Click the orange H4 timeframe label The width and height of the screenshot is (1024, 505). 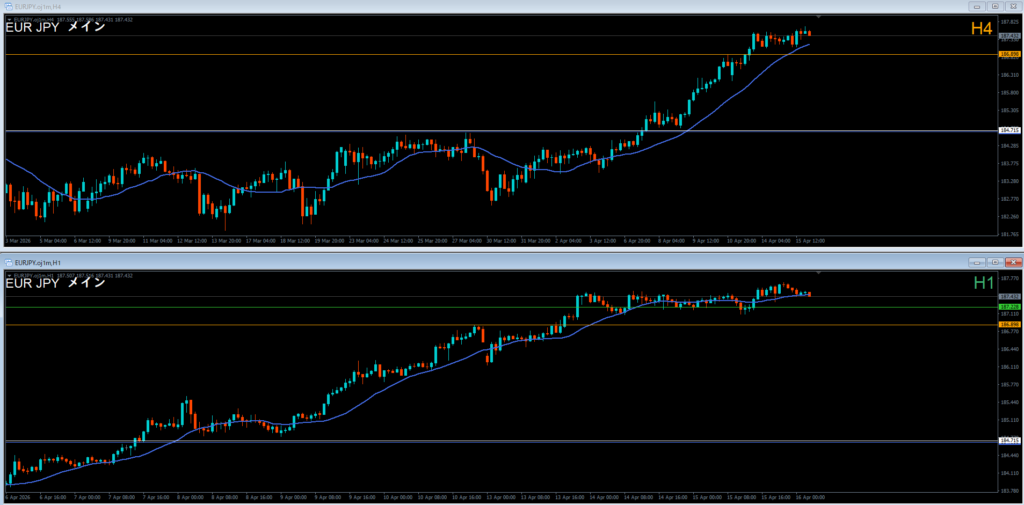[x=981, y=30]
